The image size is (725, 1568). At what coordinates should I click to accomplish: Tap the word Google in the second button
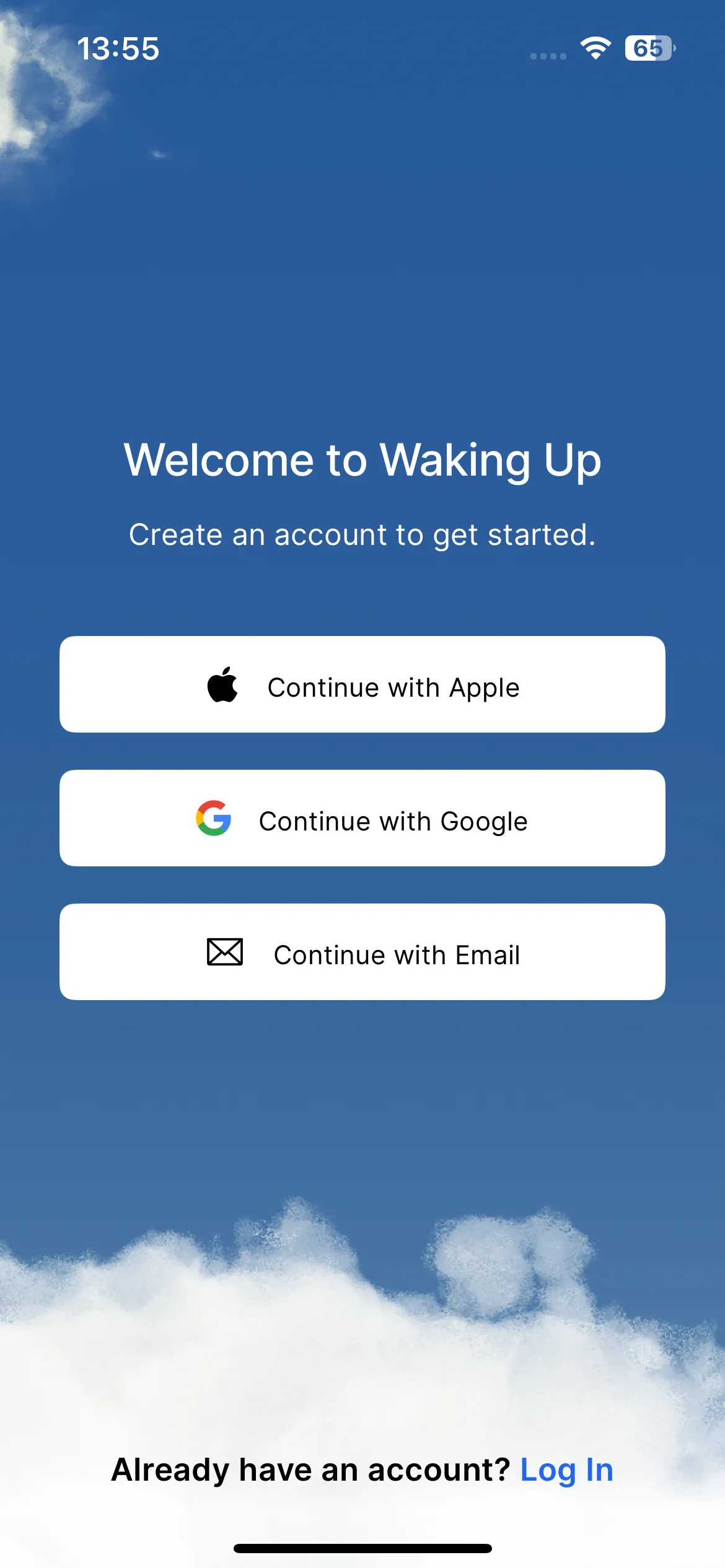[484, 822]
